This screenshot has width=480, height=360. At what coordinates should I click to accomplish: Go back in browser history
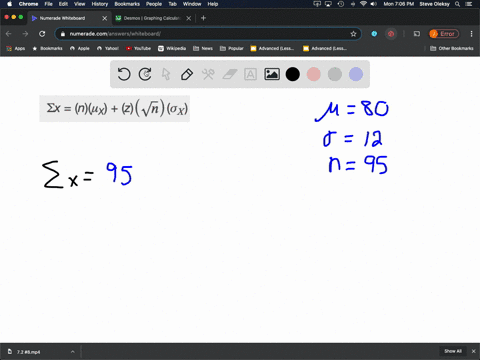[9, 34]
